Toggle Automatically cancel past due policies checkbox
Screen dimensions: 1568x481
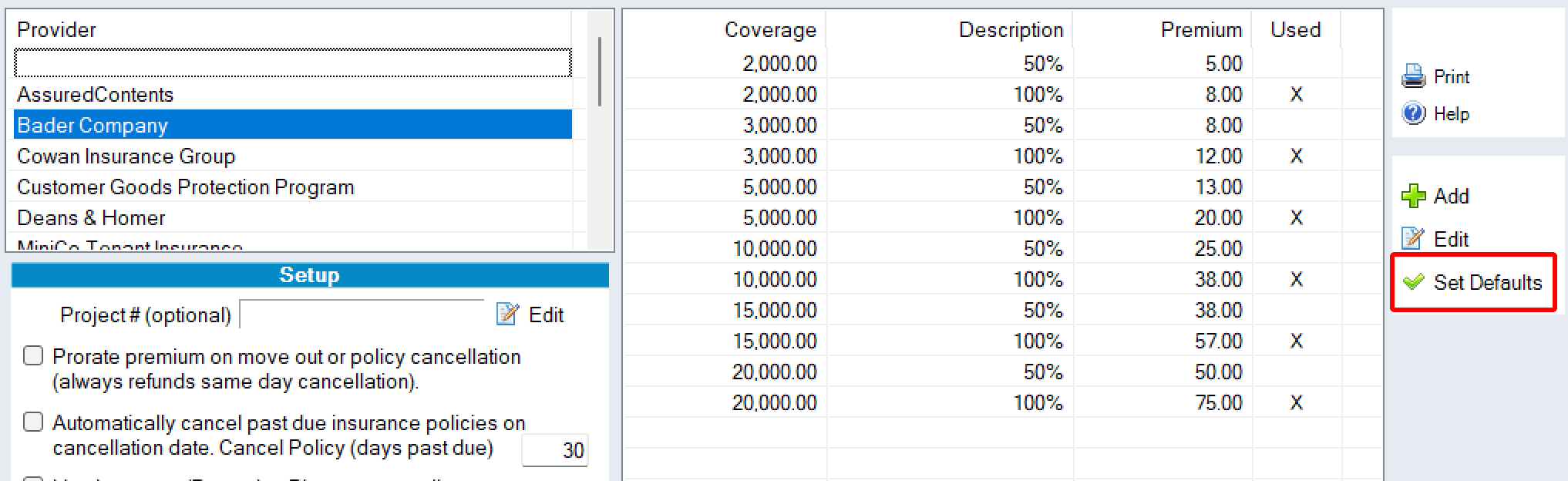point(33,422)
